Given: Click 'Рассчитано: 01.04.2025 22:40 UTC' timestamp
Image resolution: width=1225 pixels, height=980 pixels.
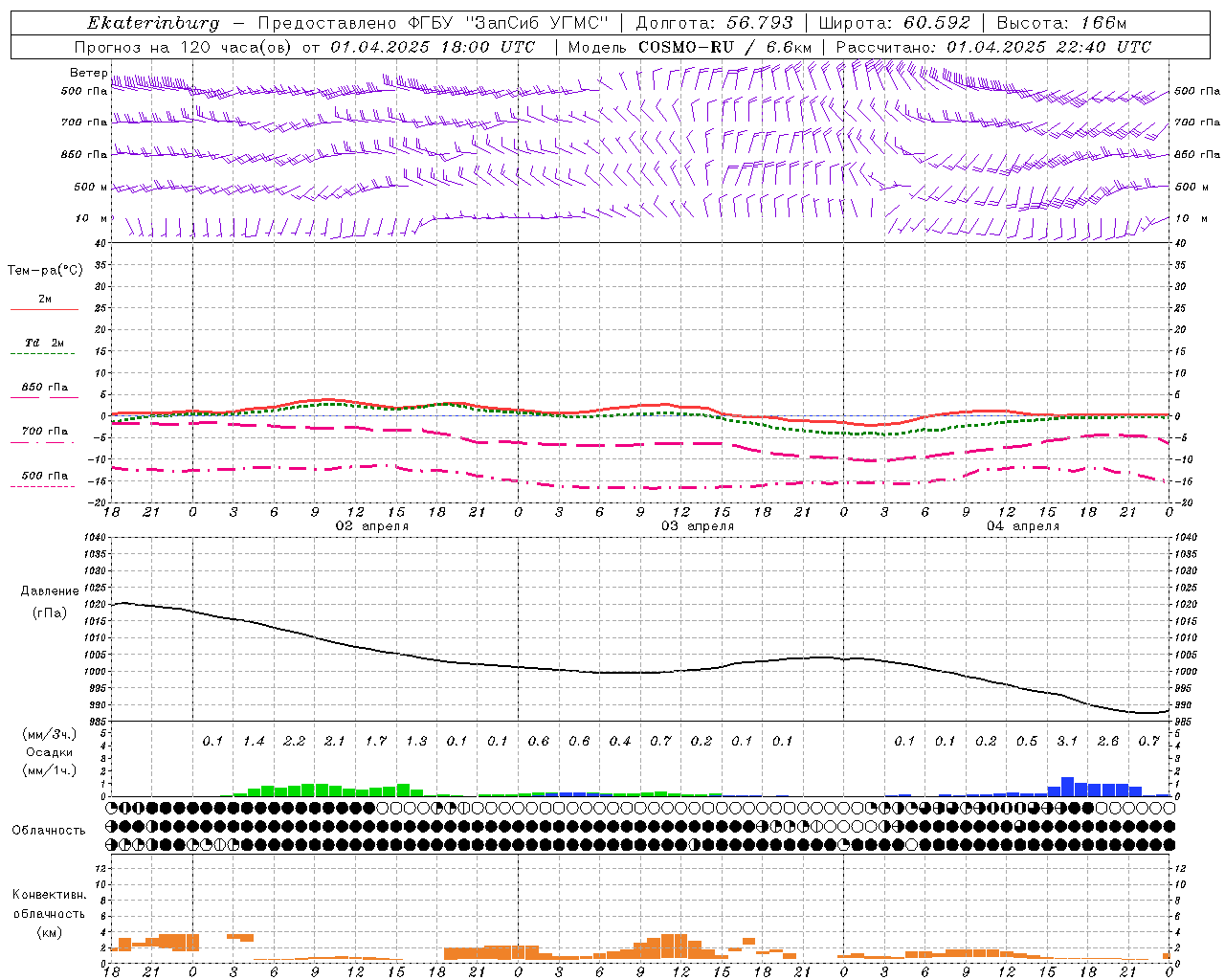Looking at the screenshot, I should (993, 47).
